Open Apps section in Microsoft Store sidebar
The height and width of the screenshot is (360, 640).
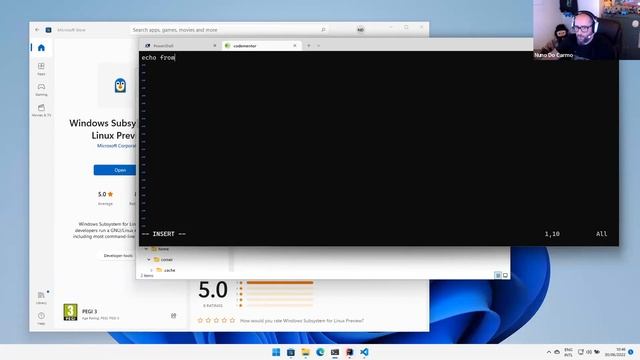pos(41,68)
